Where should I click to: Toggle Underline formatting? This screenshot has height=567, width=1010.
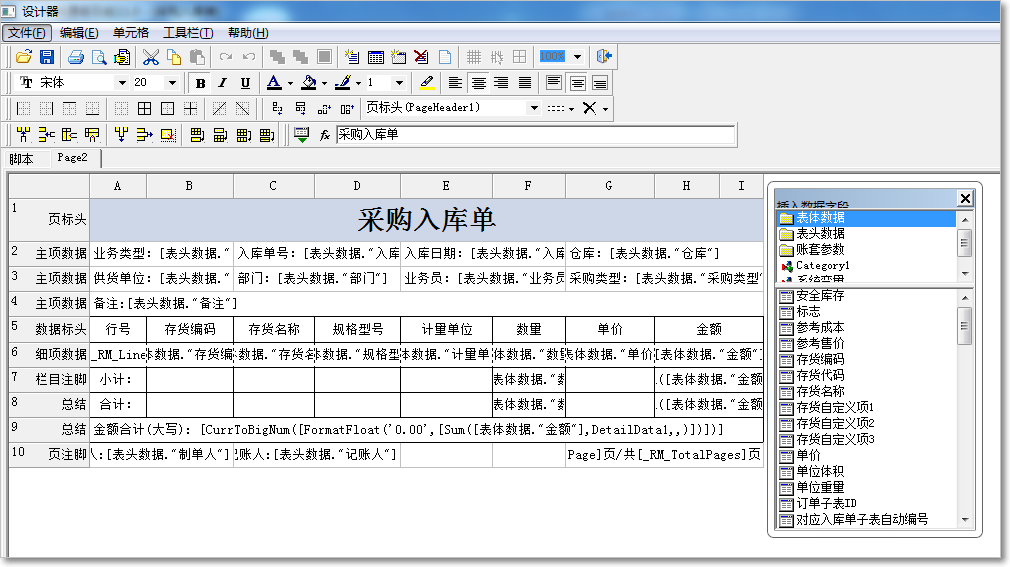[x=243, y=83]
